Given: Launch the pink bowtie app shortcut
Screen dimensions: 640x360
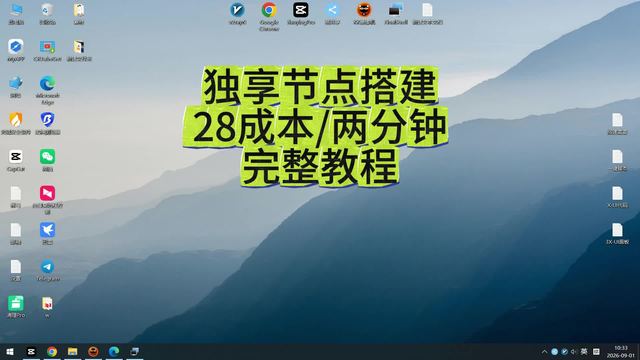Looking at the screenshot, I should click(x=47, y=200).
